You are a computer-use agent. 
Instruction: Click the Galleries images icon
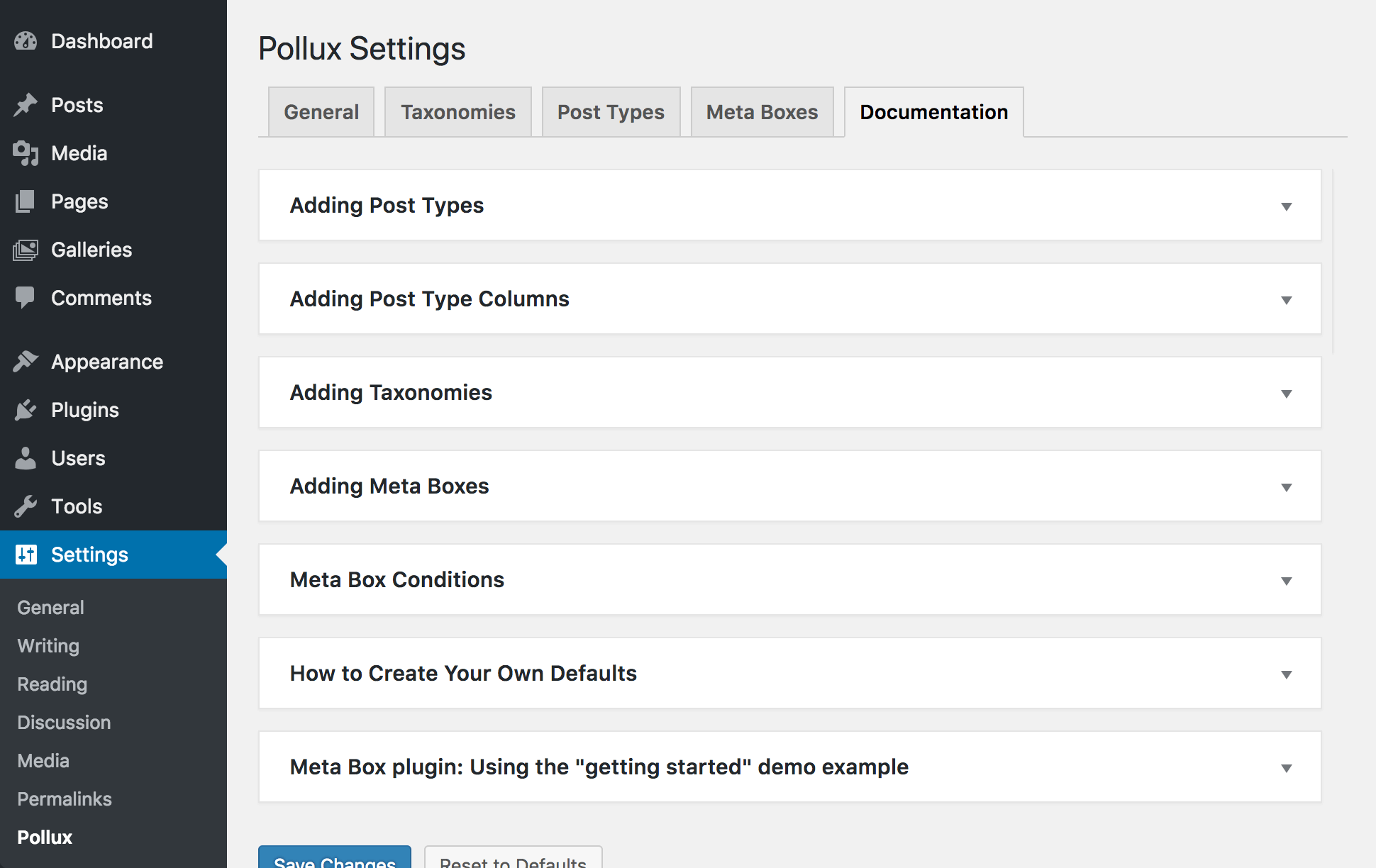coord(26,250)
